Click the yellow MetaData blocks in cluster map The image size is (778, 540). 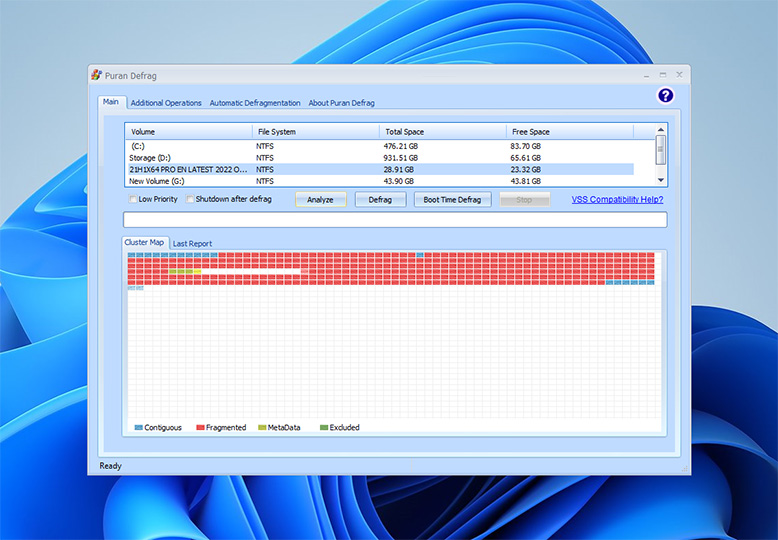coord(185,271)
